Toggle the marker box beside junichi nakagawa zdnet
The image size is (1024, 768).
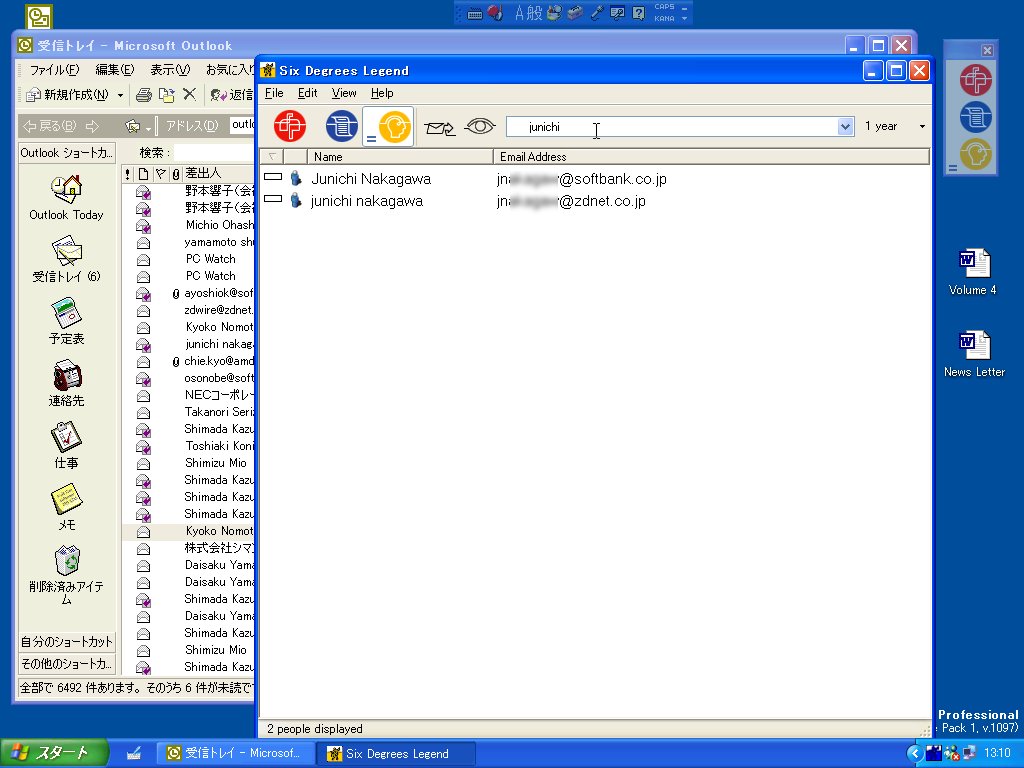(x=273, y=200)
